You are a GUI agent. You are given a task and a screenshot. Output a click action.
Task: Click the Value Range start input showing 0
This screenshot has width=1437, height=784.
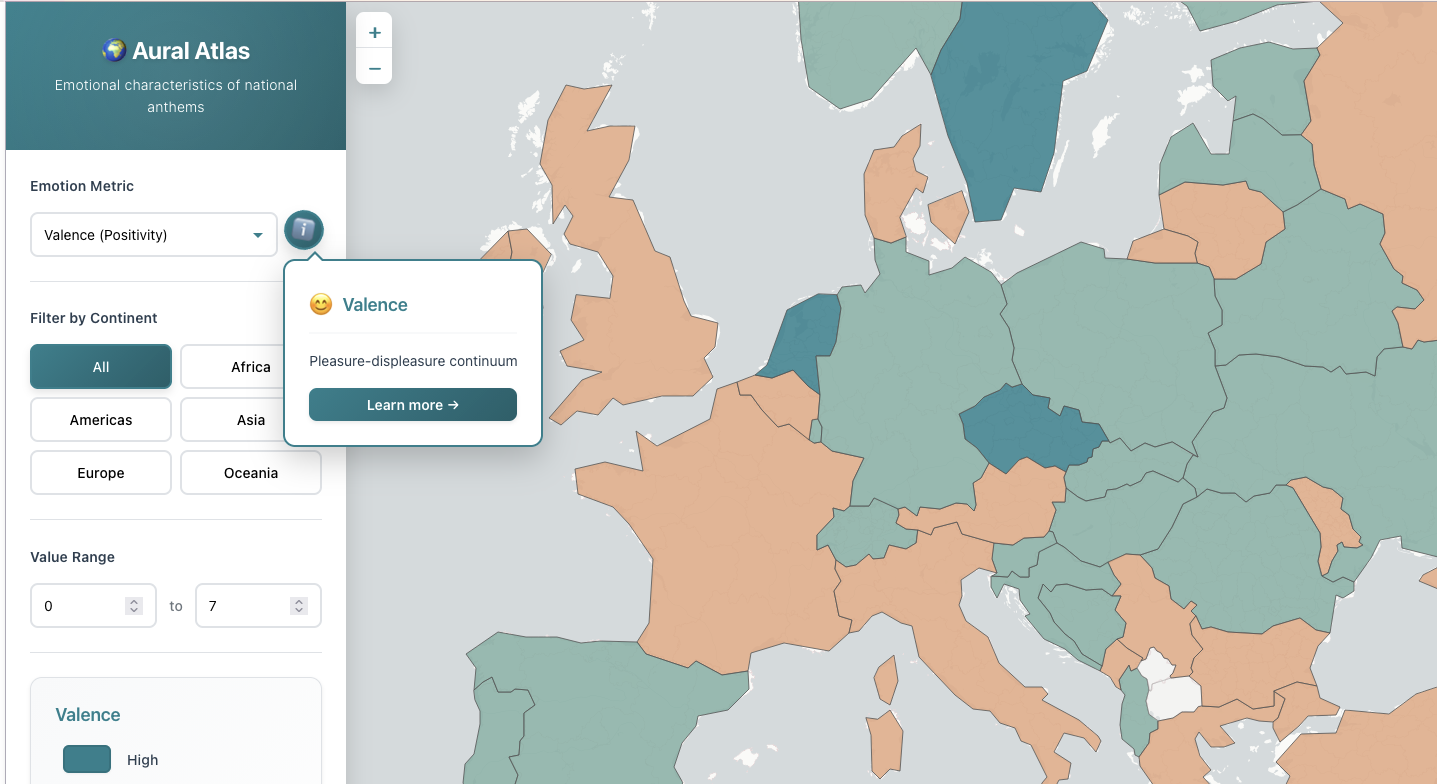(x=80, y=605)
